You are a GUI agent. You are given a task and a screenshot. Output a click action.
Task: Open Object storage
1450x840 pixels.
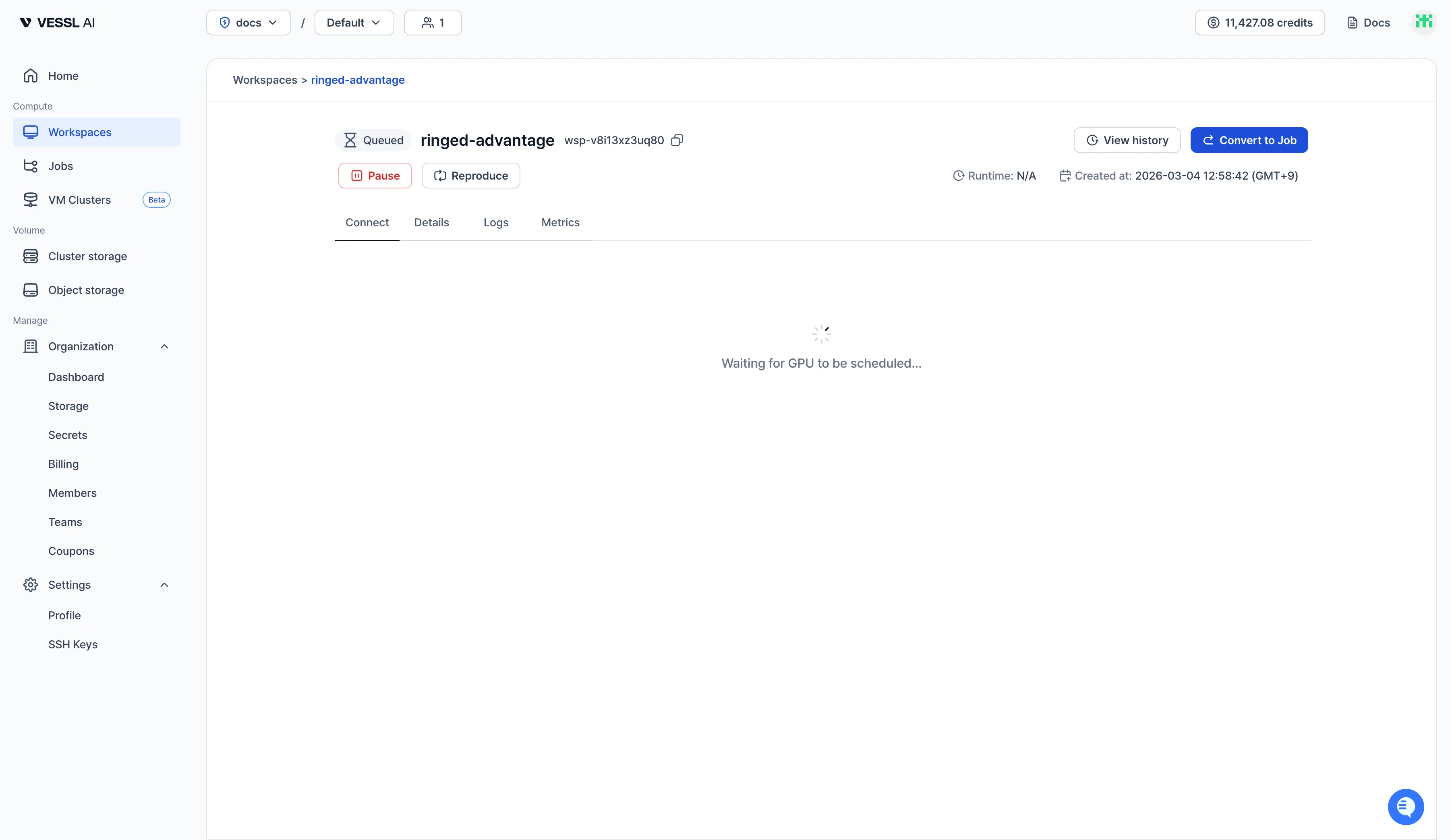point(96,290)
